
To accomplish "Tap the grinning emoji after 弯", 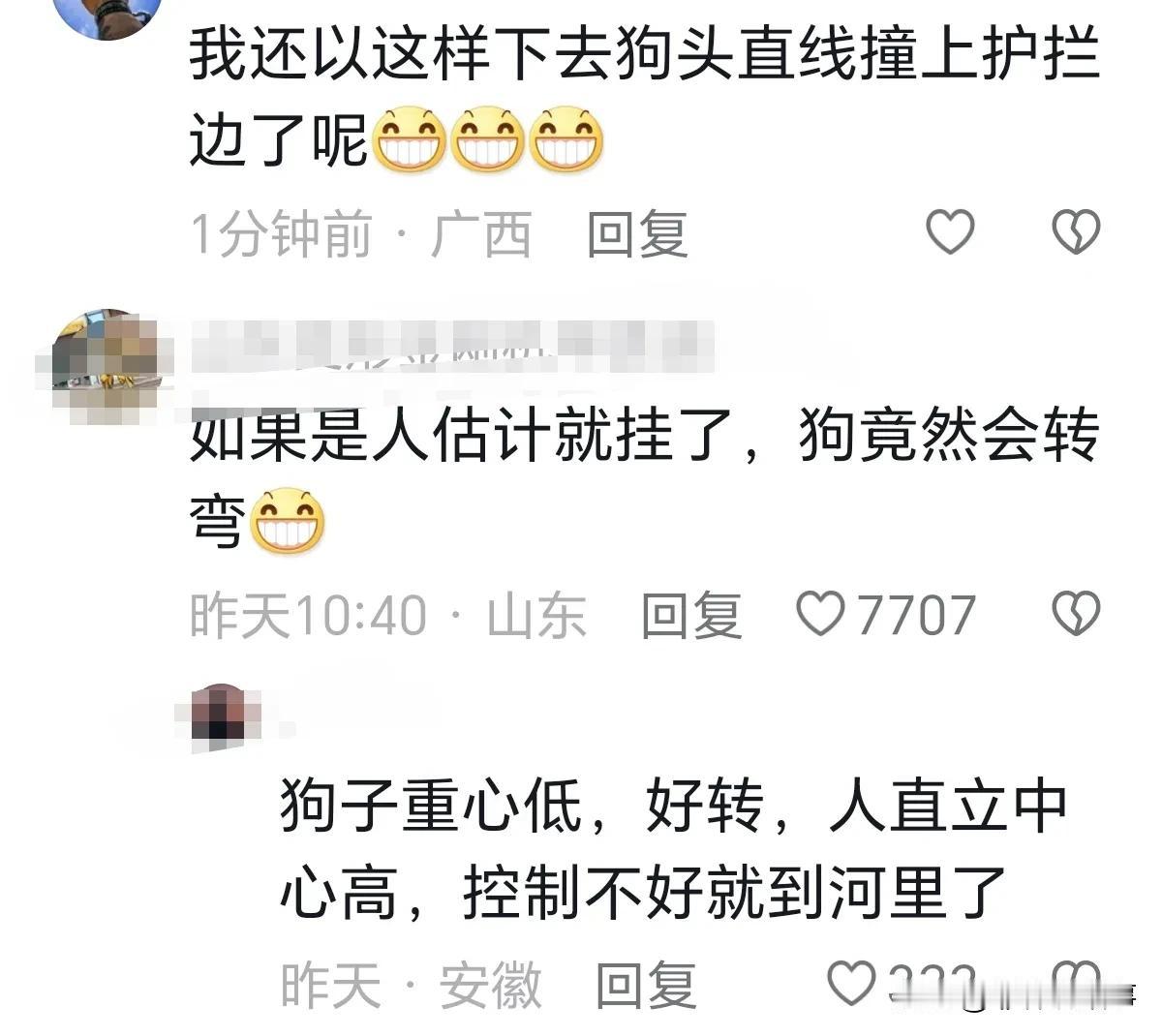I will coord(288,521).
